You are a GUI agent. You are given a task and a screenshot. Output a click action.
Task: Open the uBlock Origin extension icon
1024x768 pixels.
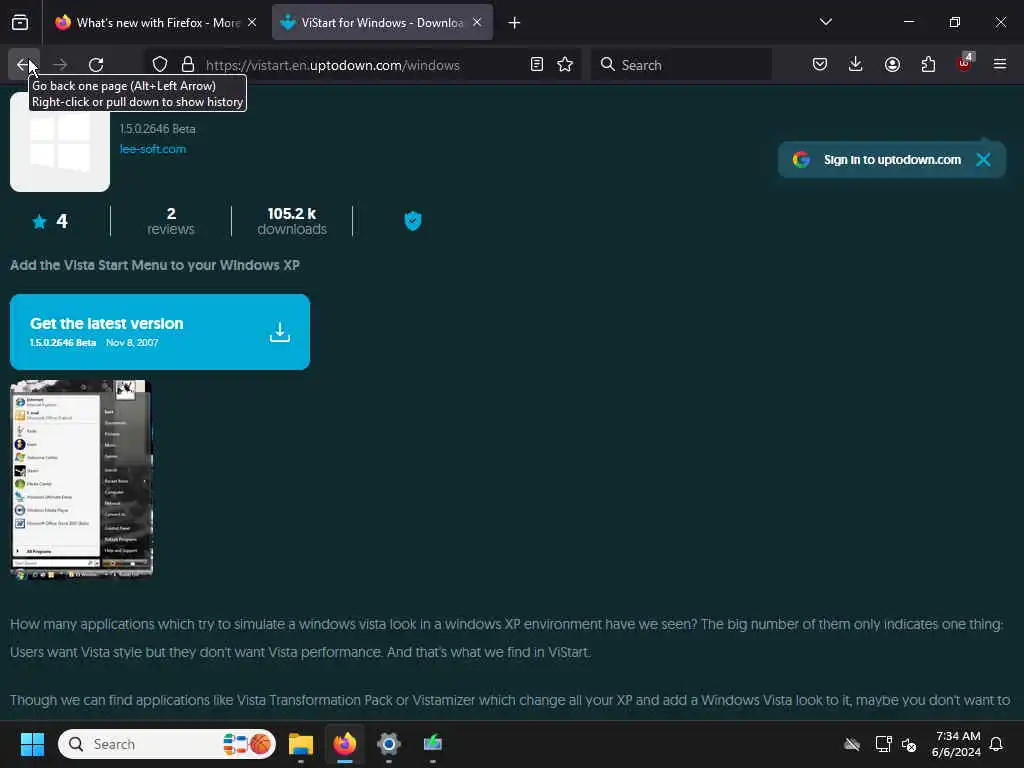(x=965, y=63)
